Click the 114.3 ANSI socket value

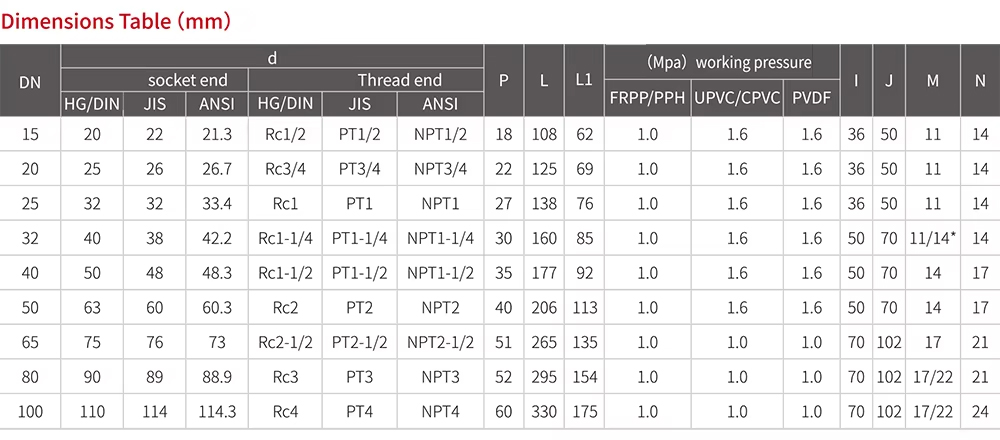coord(217,411)
